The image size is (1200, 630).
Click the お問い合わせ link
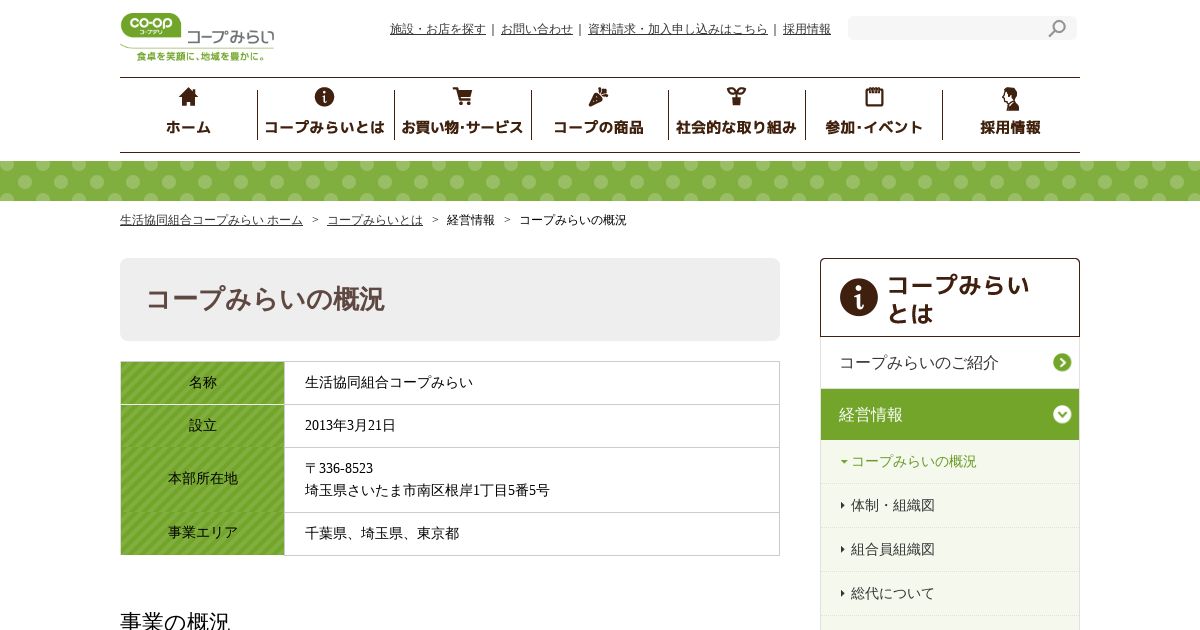click(x=537, y=29)
